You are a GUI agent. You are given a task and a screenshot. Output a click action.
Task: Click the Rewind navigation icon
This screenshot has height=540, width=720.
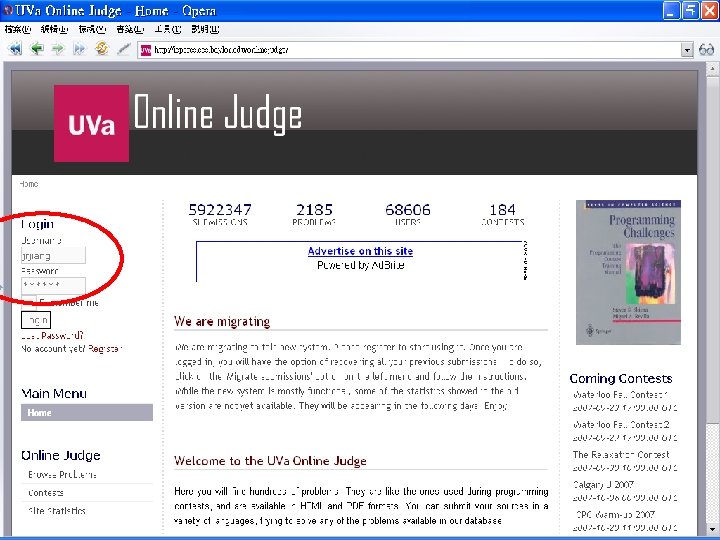[15, 49]
